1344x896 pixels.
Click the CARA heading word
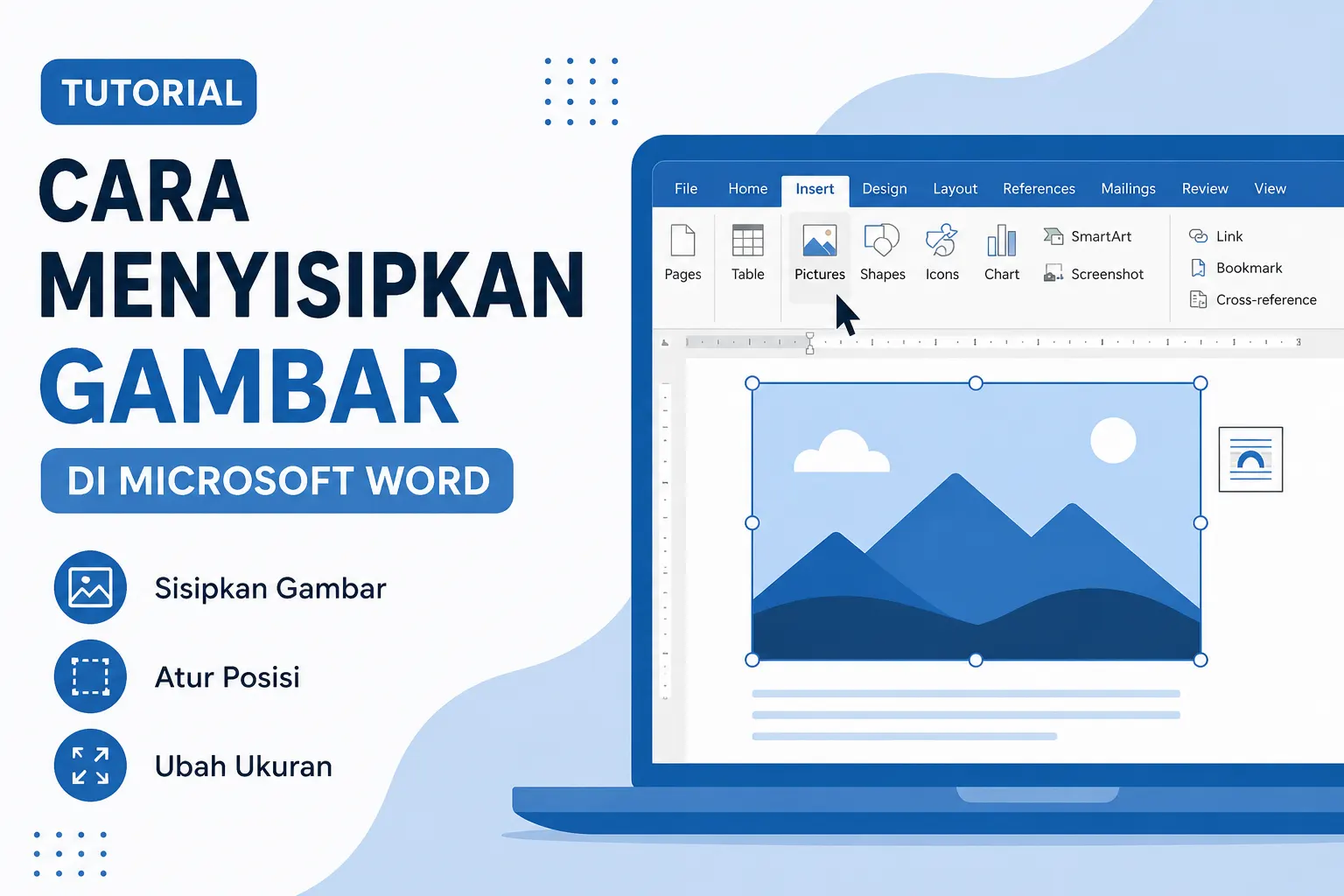point(144,191)
